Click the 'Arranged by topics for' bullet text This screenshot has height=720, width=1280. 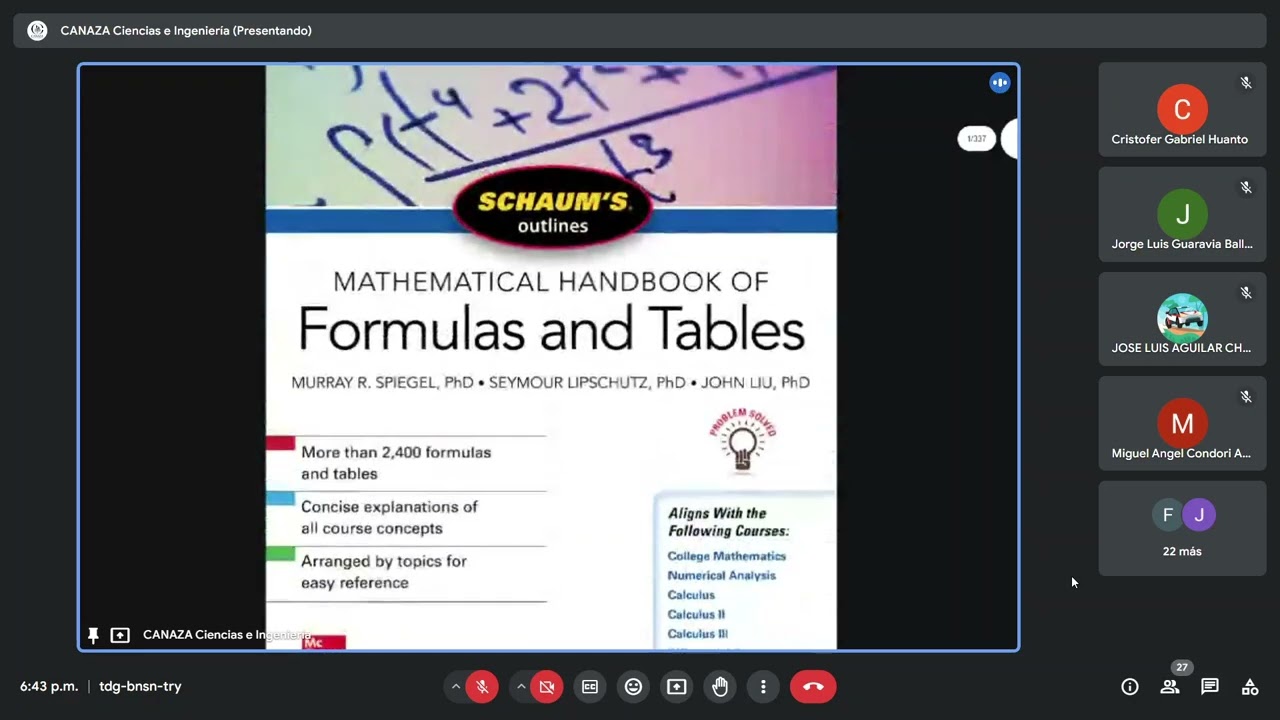[x=384, y=561]
